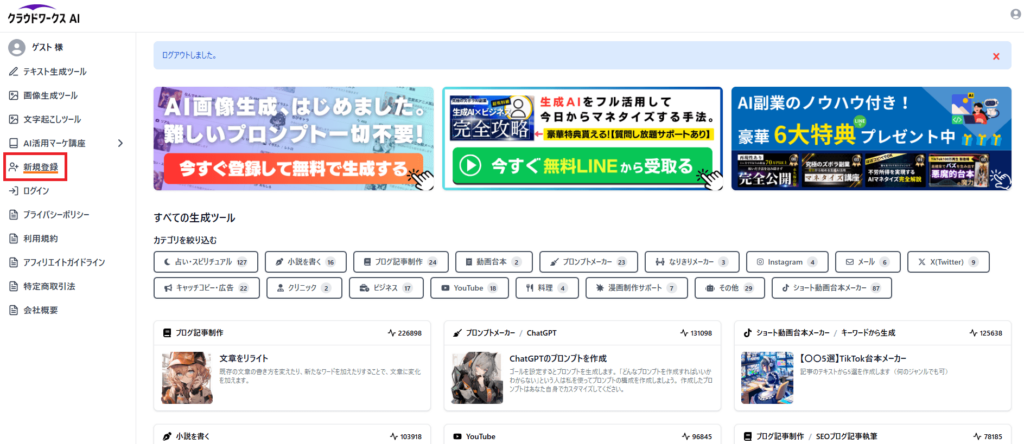This screenshot has width=1024, height=444.
Task: Filter by ショート動画台本メーカー category chip
Action: (x=831, y=287)
